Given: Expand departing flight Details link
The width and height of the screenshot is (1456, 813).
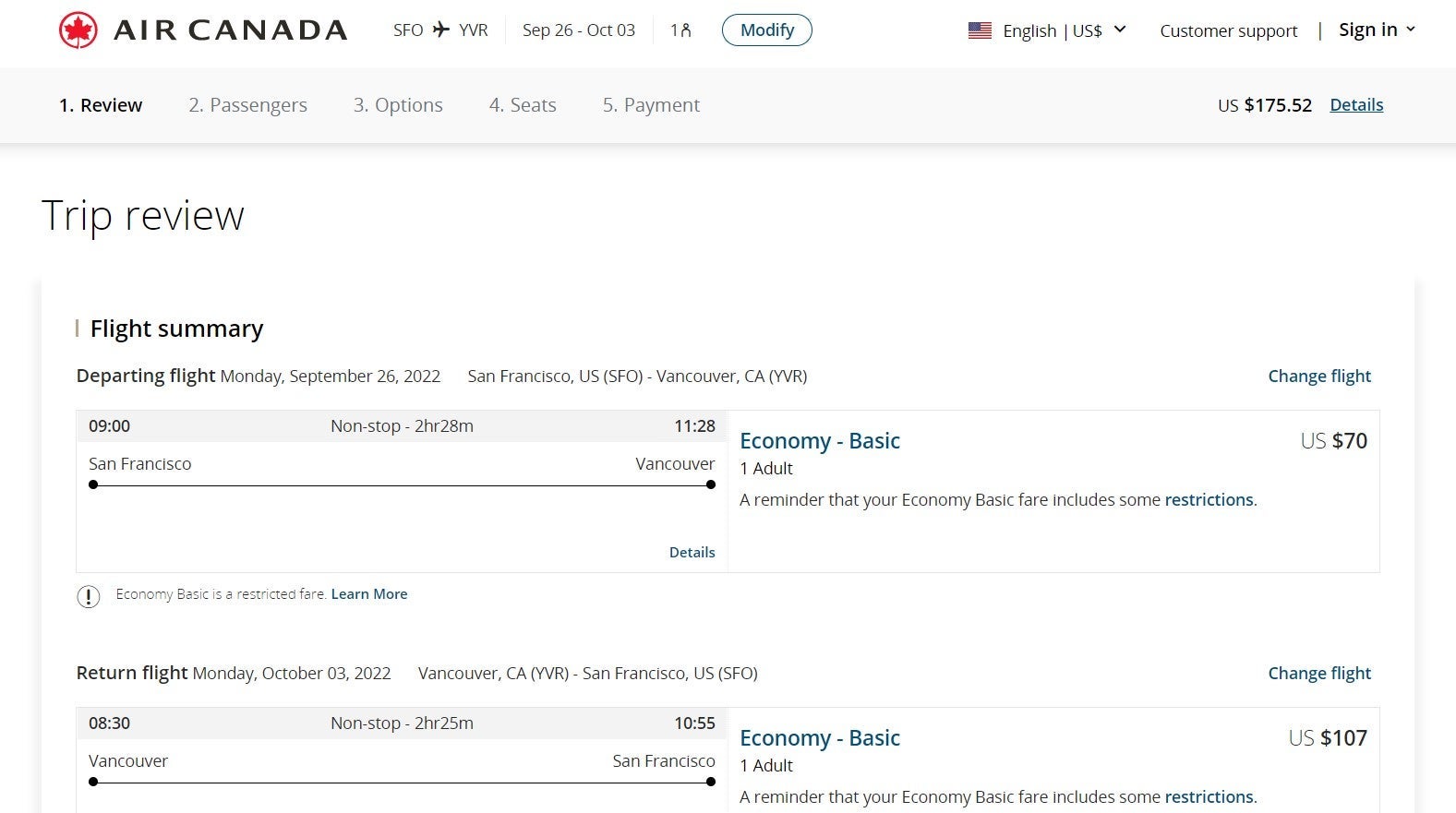Looking at the screenshot, I should point(692,552).
